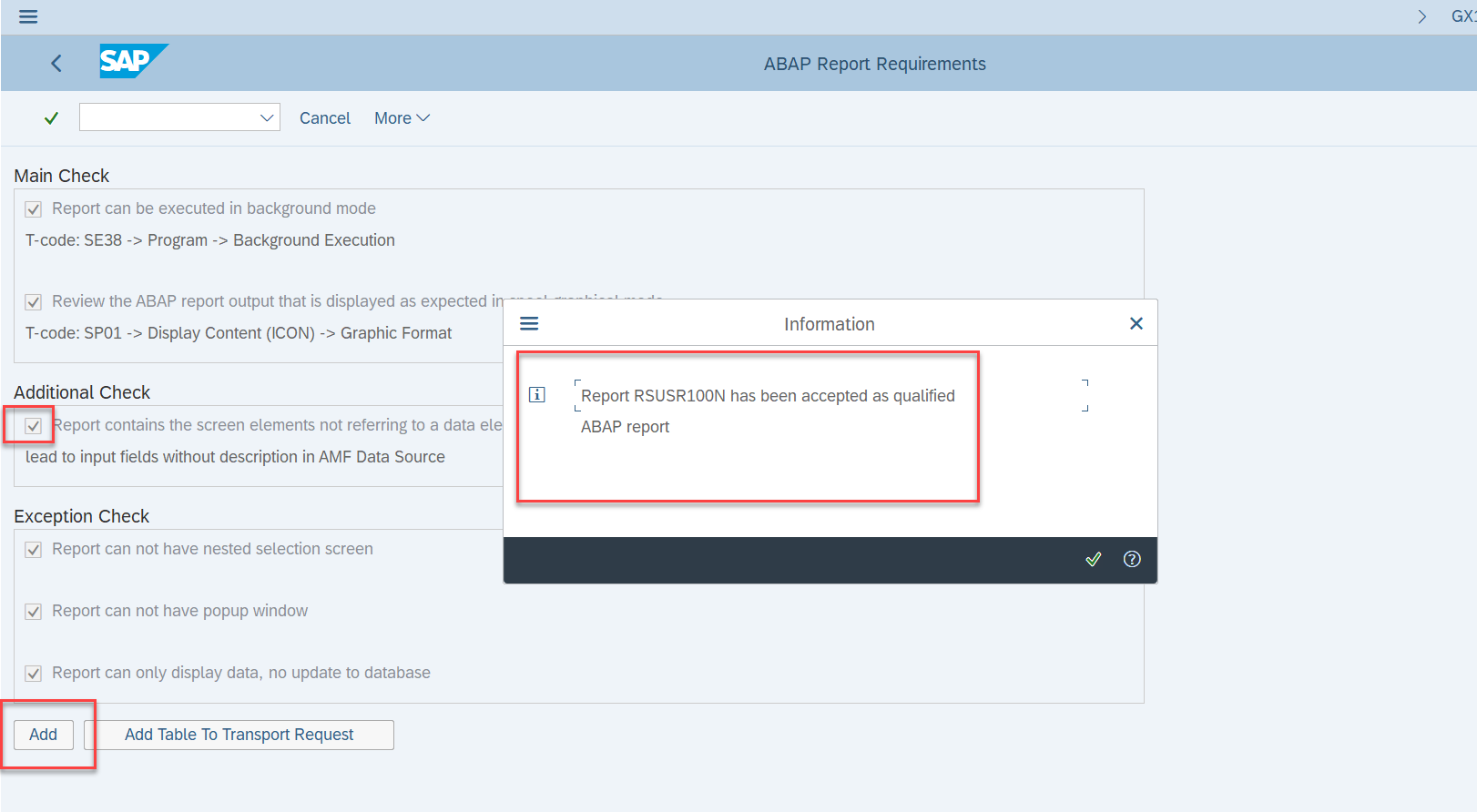The width and height of the screenshot is (1477, 812).
Task: Click the back arrow beside SAP logo
Action: 56,63
